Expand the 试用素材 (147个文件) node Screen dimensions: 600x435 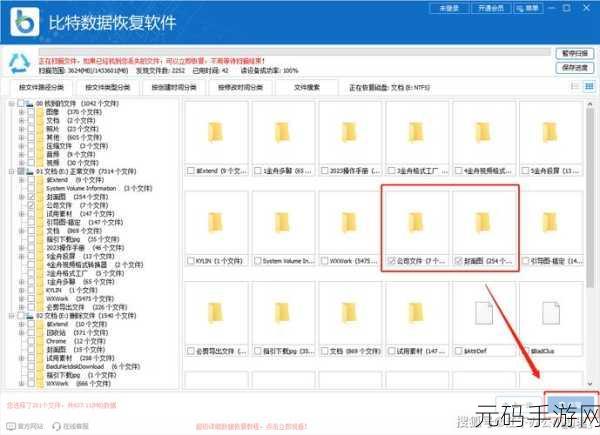tap(21, 214)
